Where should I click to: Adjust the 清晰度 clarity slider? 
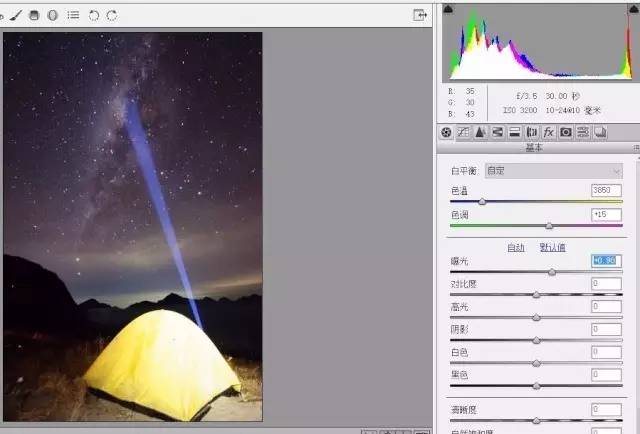536,420
